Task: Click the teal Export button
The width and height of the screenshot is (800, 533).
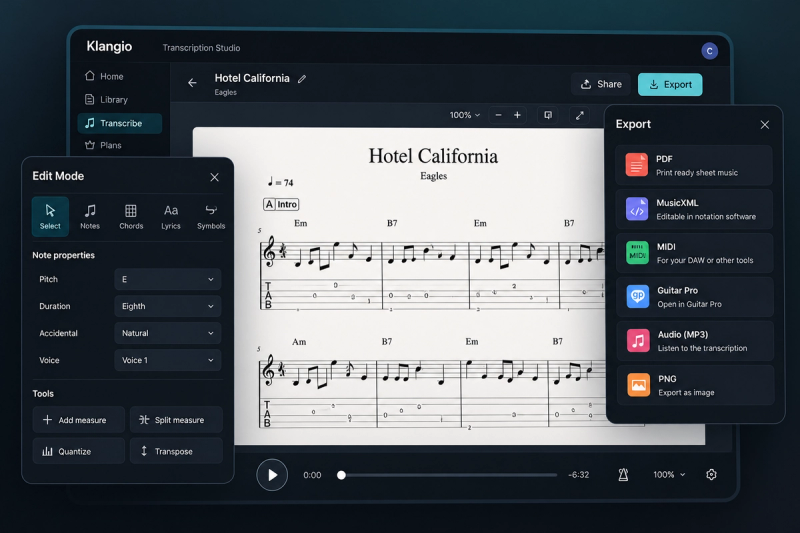Action: coord(670,85)
